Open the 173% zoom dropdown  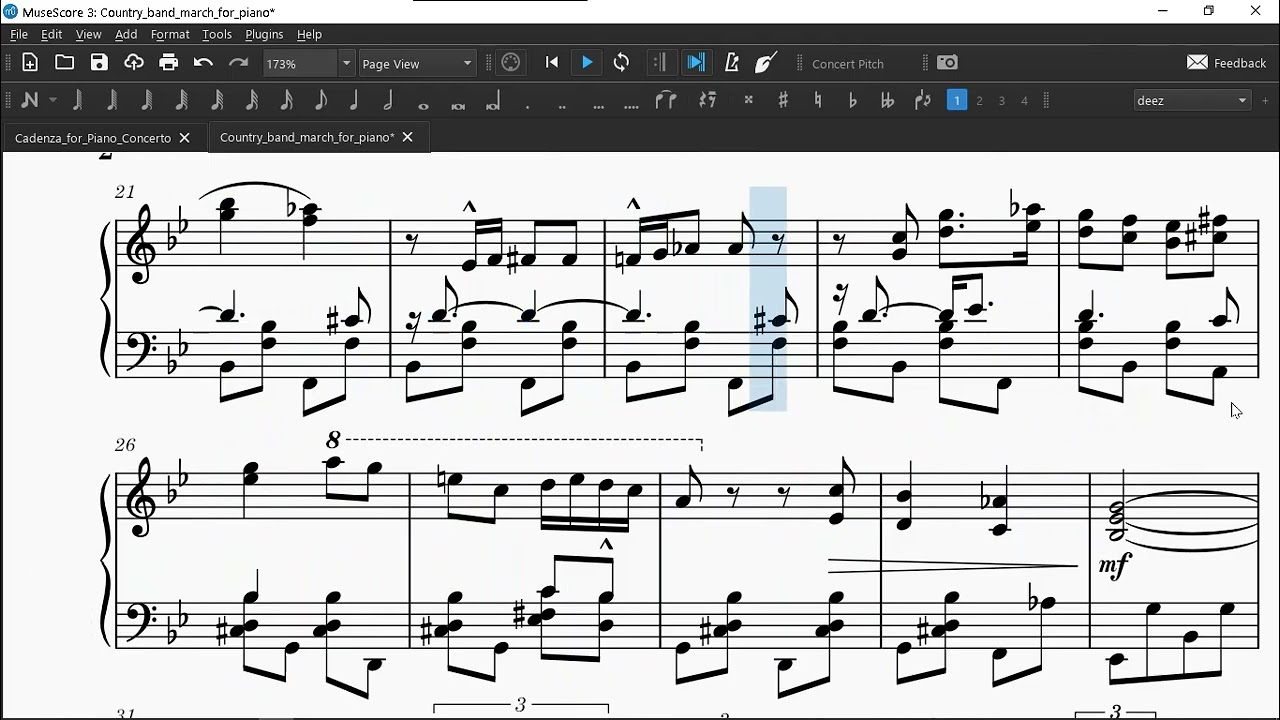coord(346,63)
